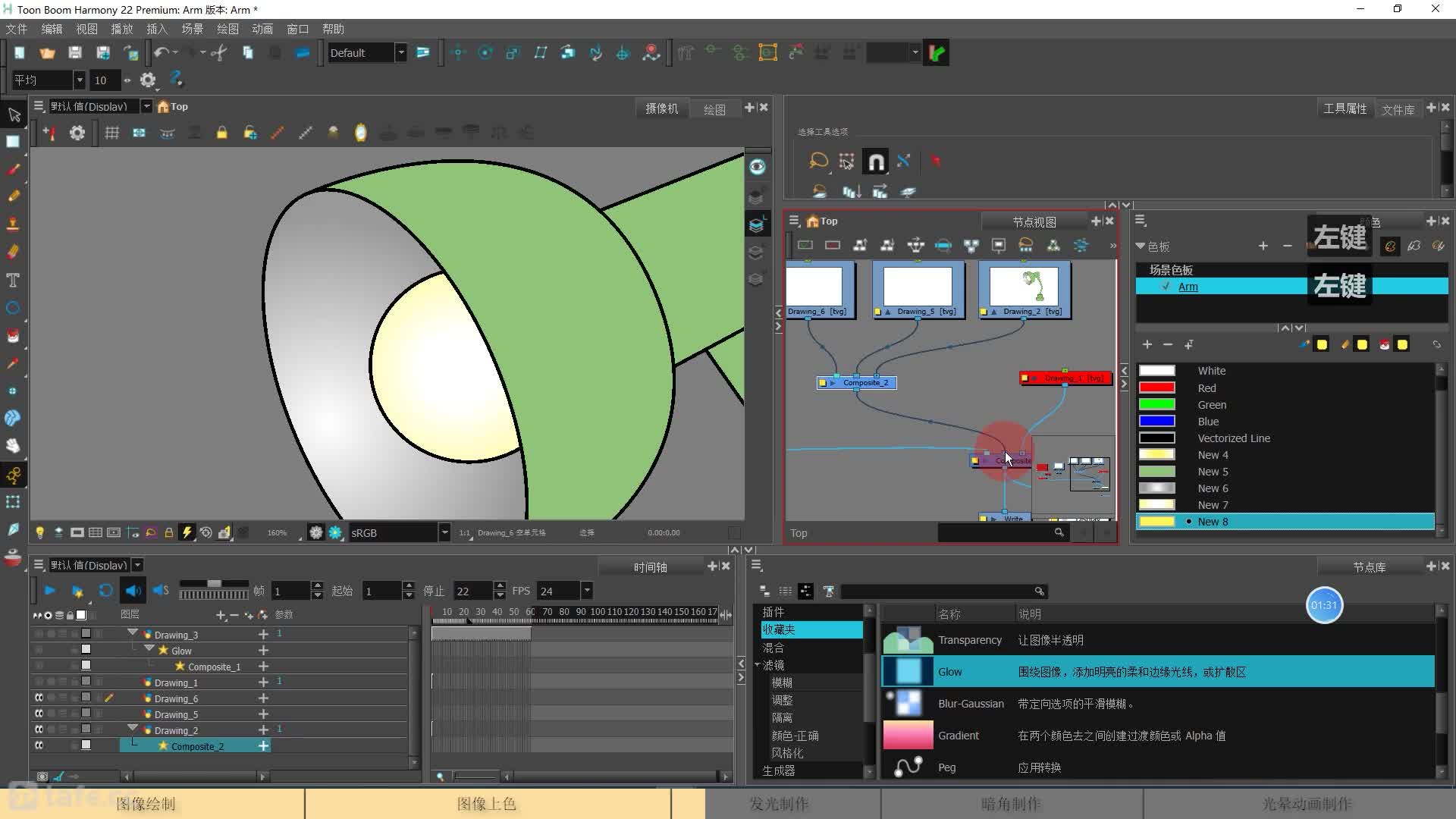1456x819 pixels.
Task: Switch to the 文件库 tab
Action: 1398,109
